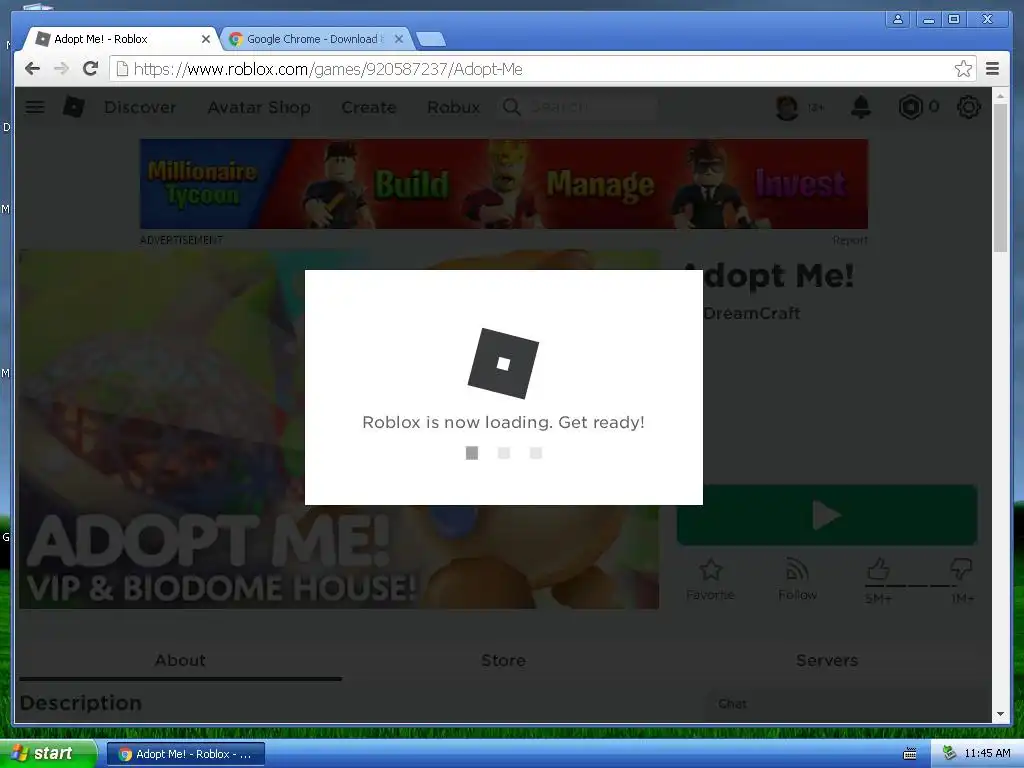Image resolution: width=1024 pixels, height=768 pixels.
Task: Bookmark this page using the star icon
Action: [x=963, y=69]
